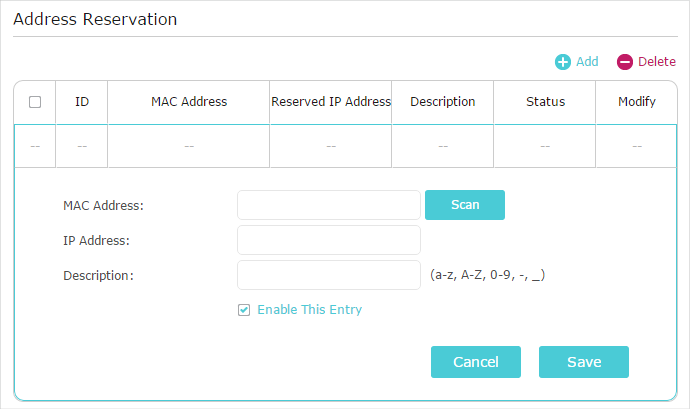This screenshot has height=409, width=690.
Task: Click the Modify column header
Action: point(637,102)
